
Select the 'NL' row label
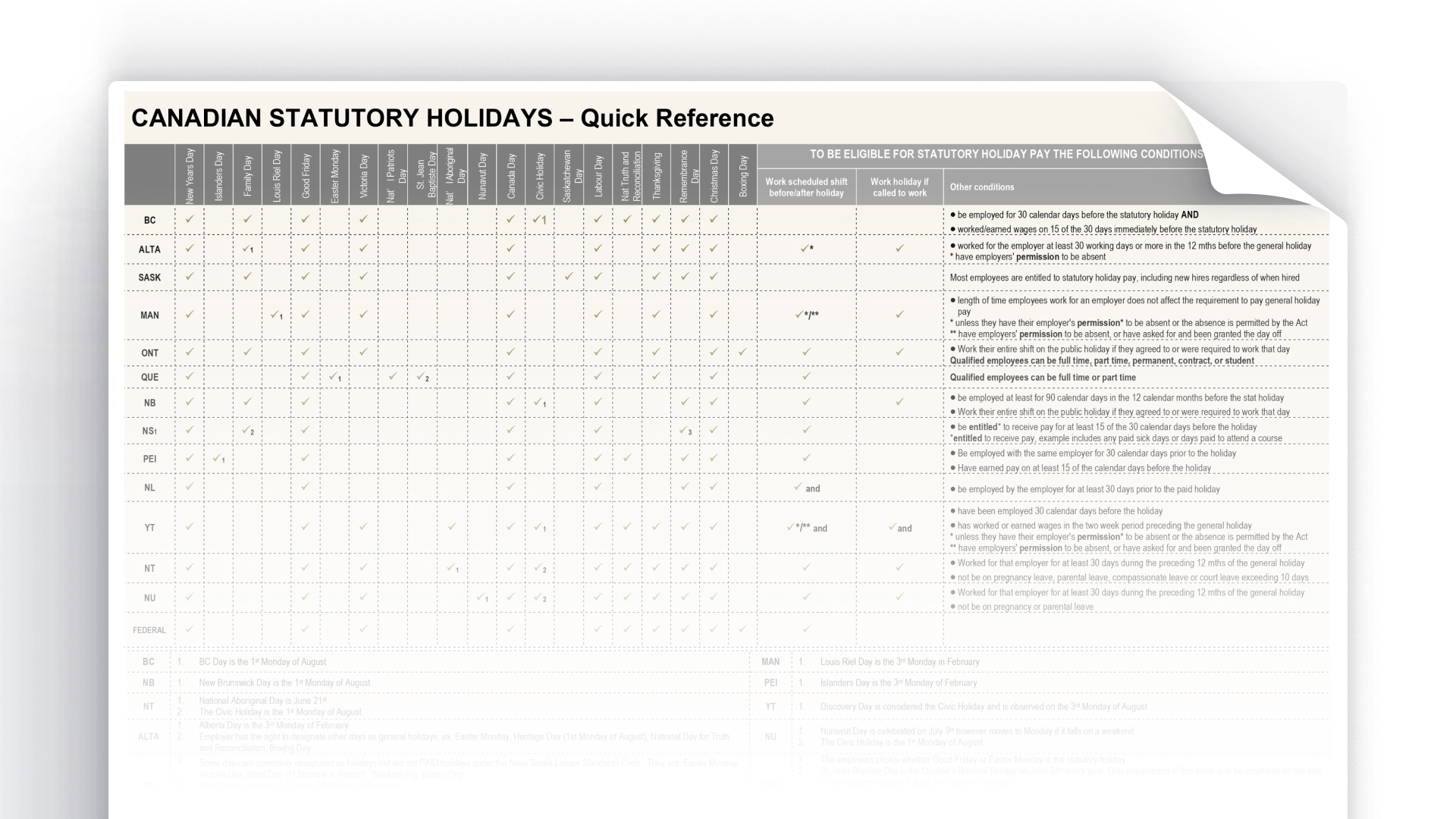[x=149, y=488]
